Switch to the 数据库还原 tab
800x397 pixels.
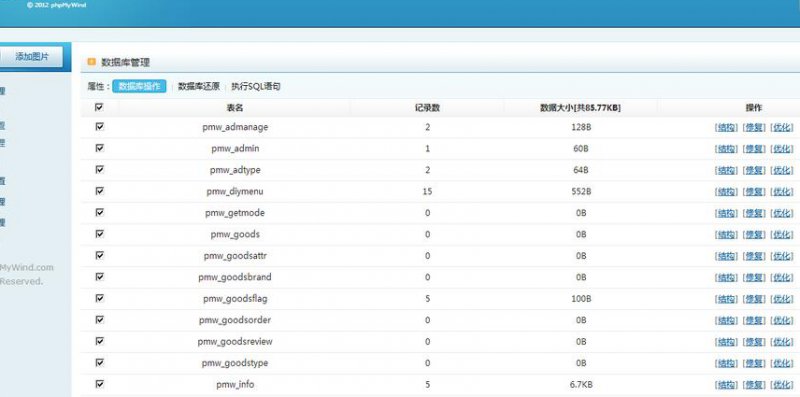(x=198, y=86)
